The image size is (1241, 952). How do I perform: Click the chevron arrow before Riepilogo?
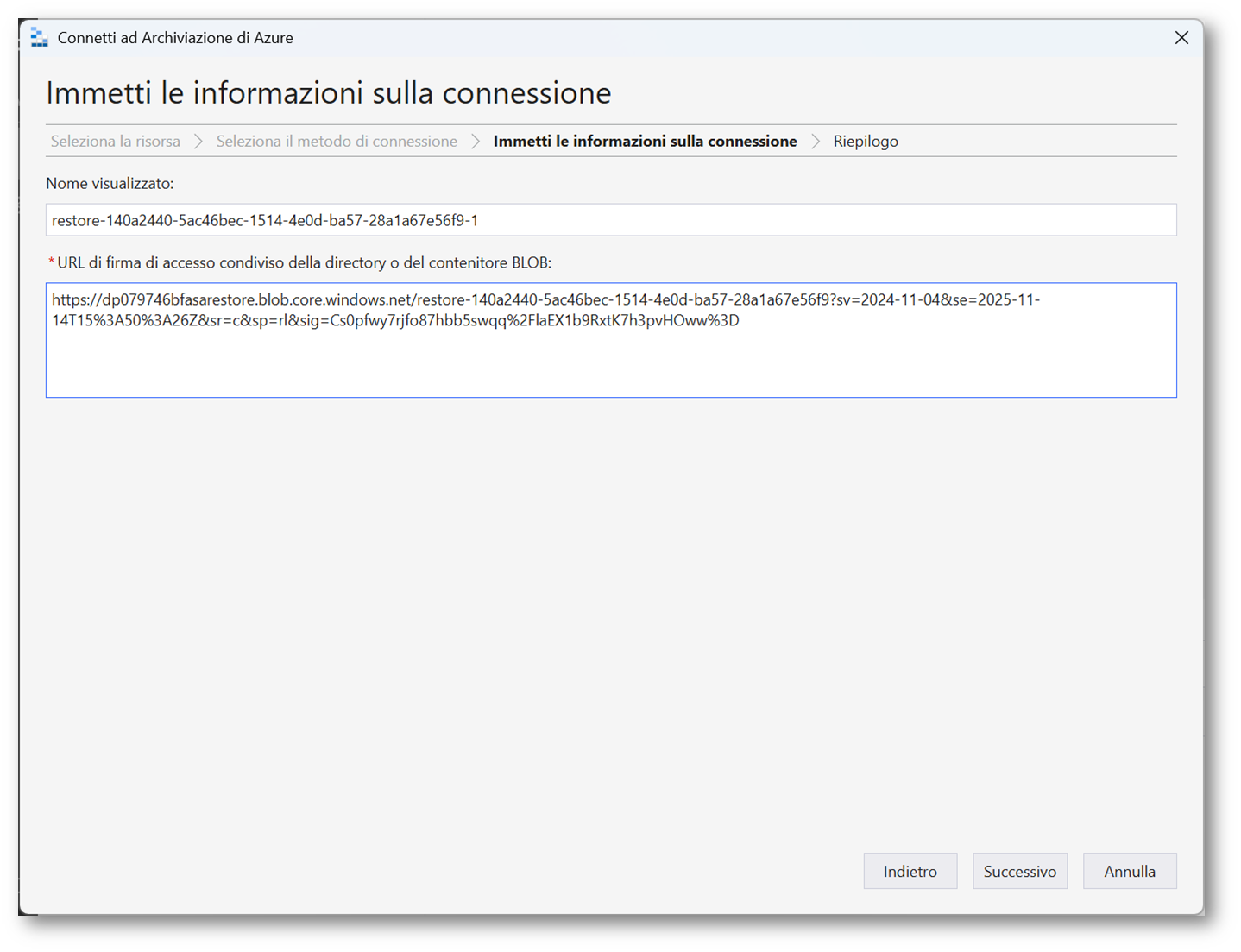(x=816, y=142)
